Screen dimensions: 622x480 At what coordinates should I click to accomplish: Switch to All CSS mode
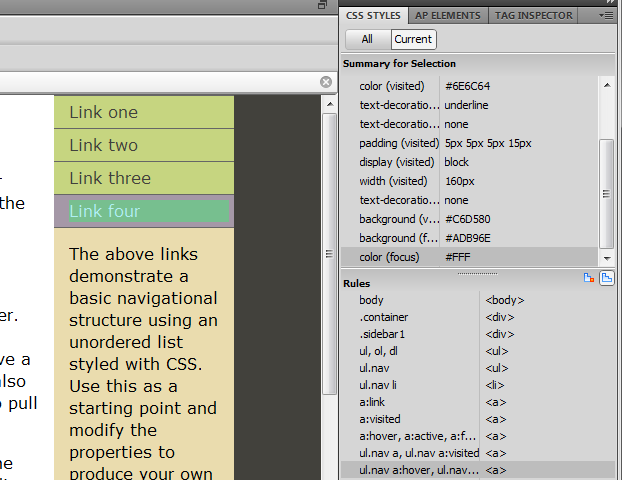click(367, 39)
